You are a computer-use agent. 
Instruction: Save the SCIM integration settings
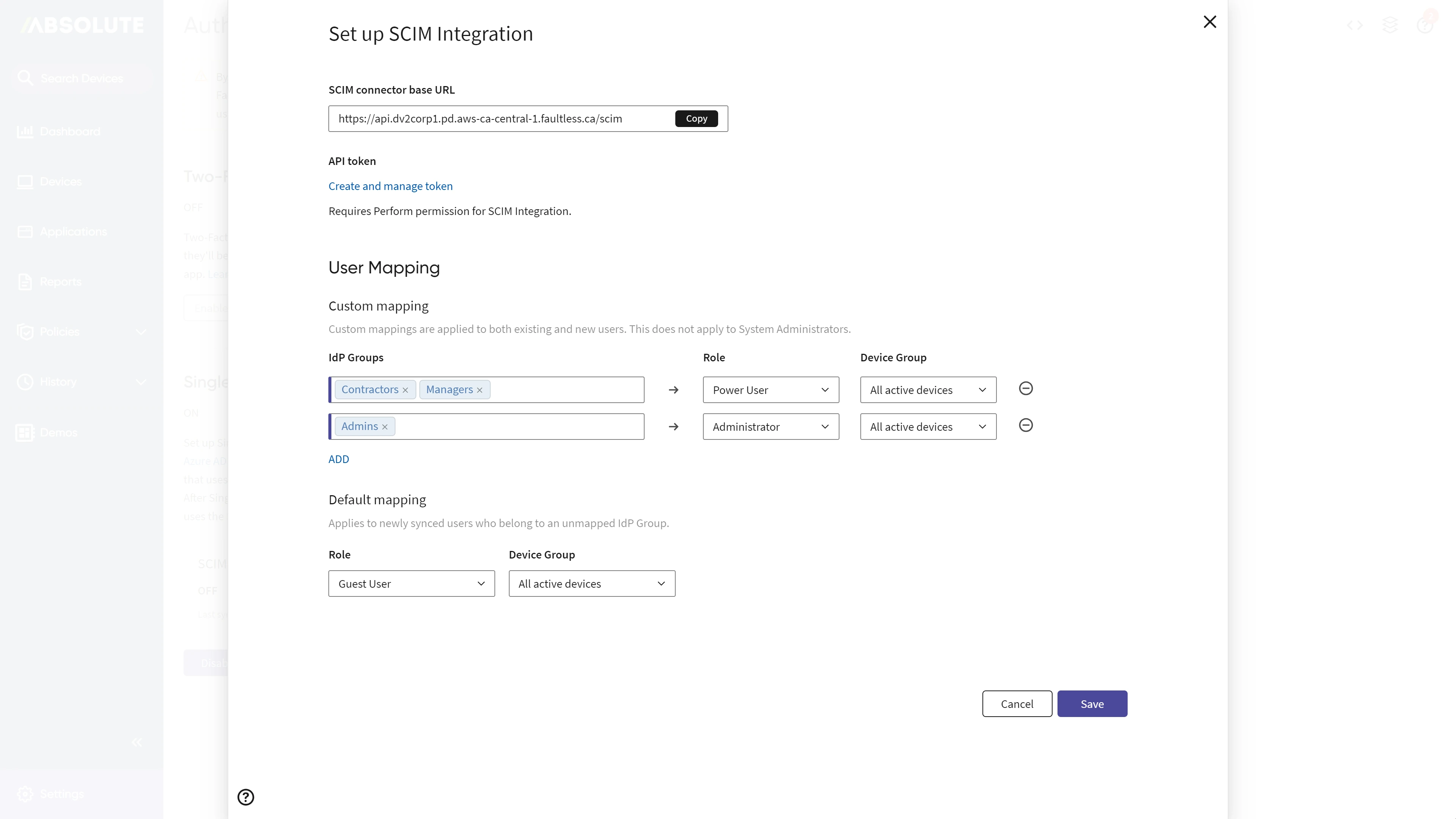coord(1092,704)
